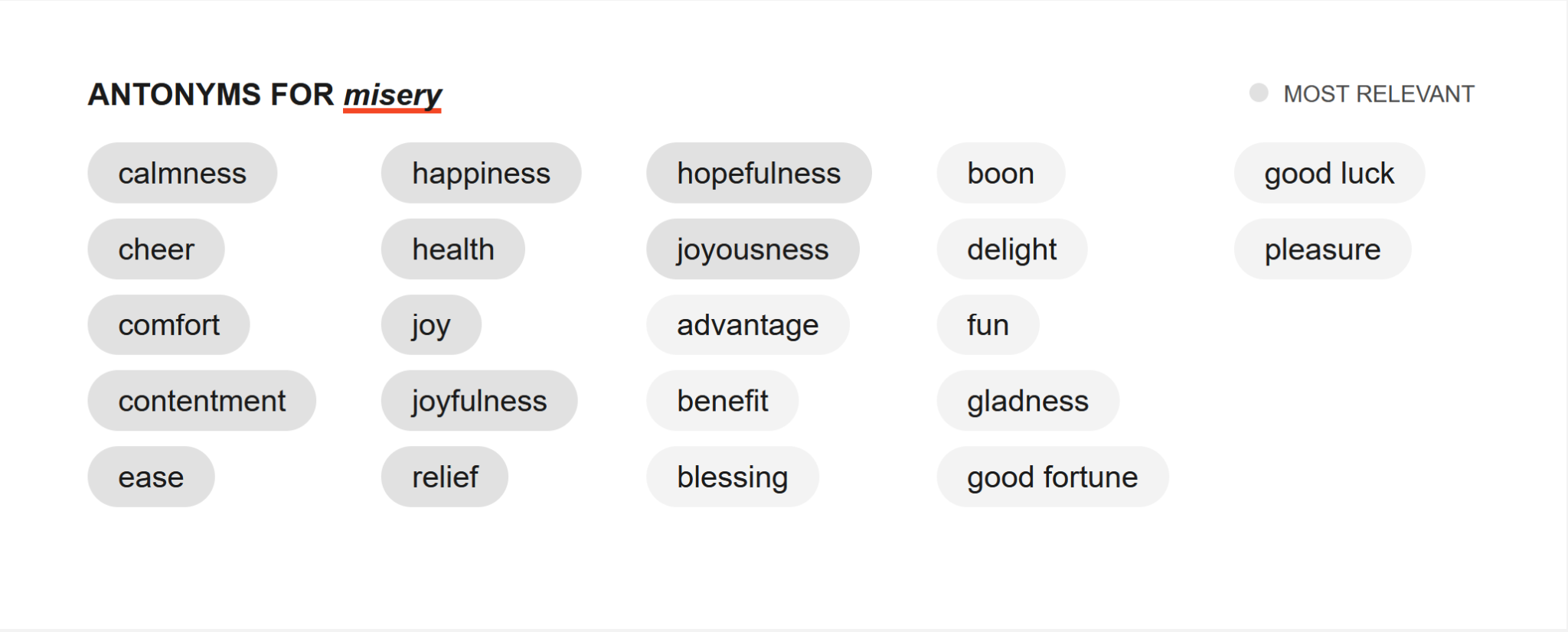The height and width of the screenshot is (632, 1568).
Task: Select the antonym "calmness"
Action: pos(182,173)
